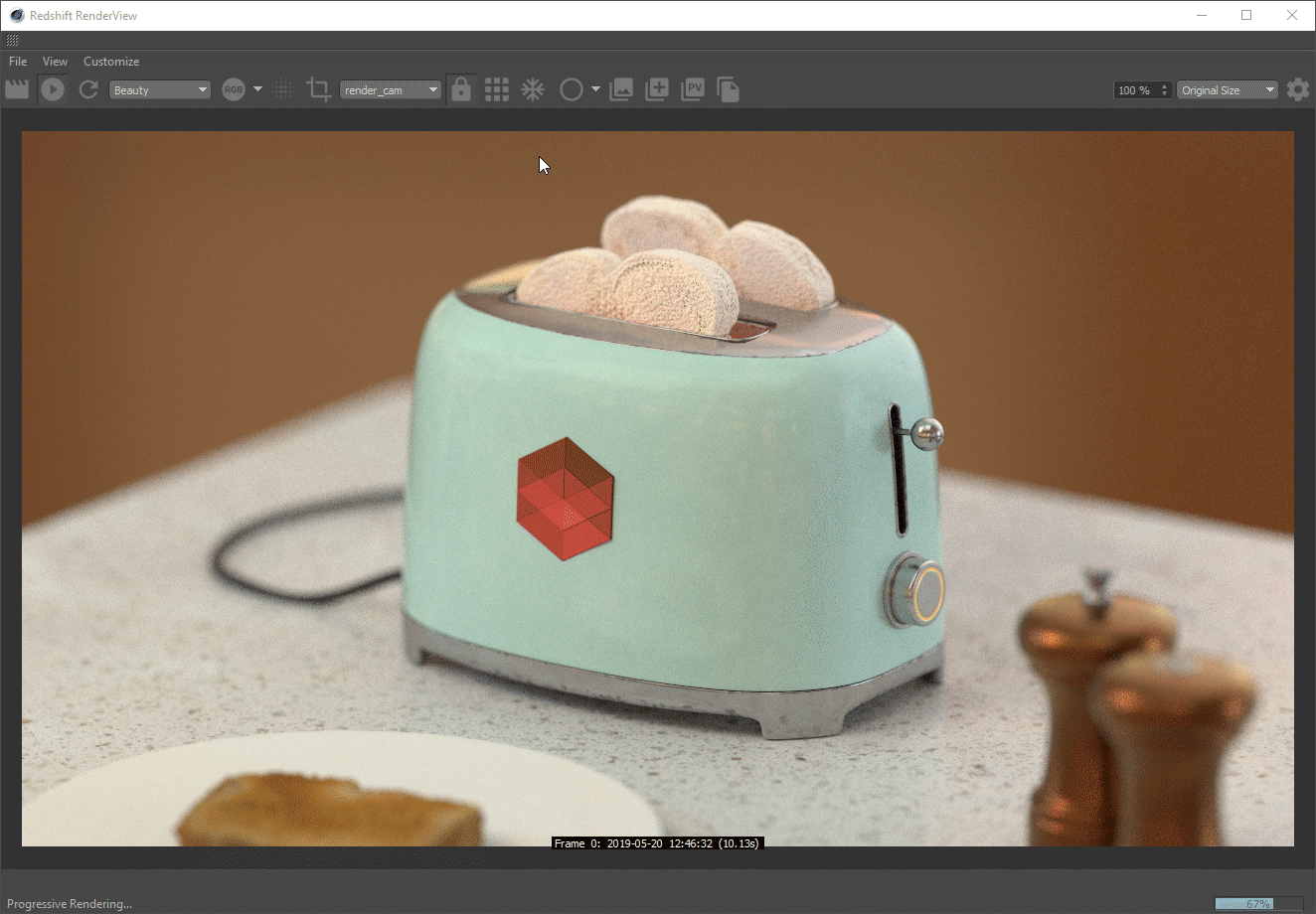Click the nine-square grid icon
The image size is (1316, 914).
click(497, 89)
